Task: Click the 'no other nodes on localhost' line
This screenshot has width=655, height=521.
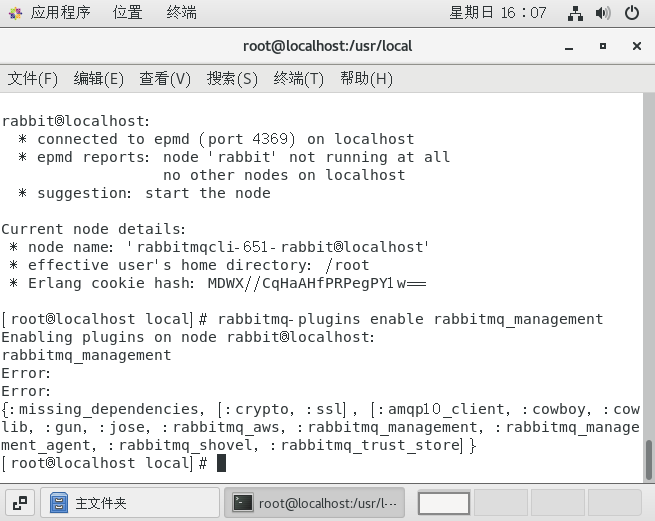Action: [284, 175]
